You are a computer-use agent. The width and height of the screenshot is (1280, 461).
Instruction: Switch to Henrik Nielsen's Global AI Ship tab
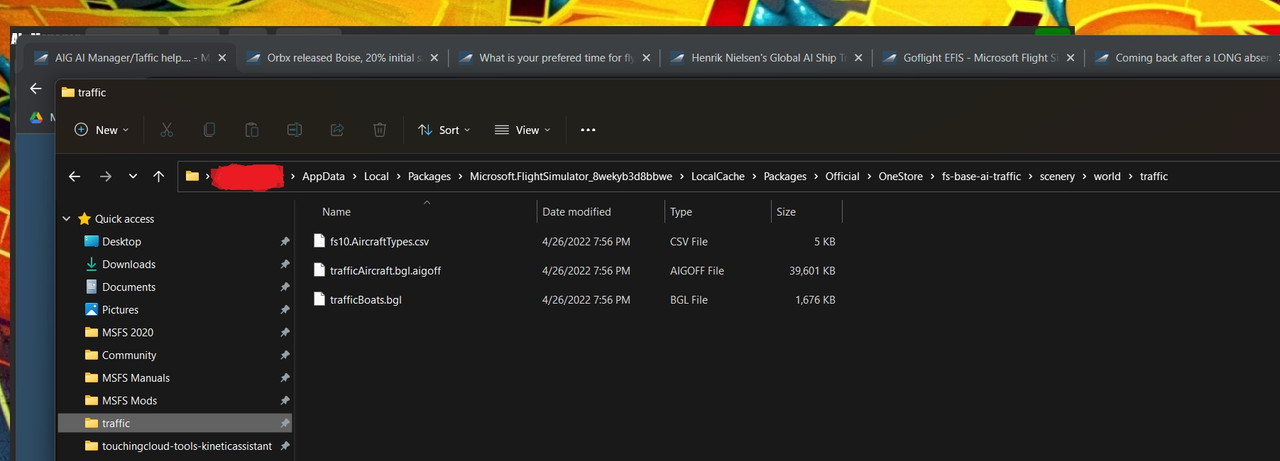click(765, 58)
